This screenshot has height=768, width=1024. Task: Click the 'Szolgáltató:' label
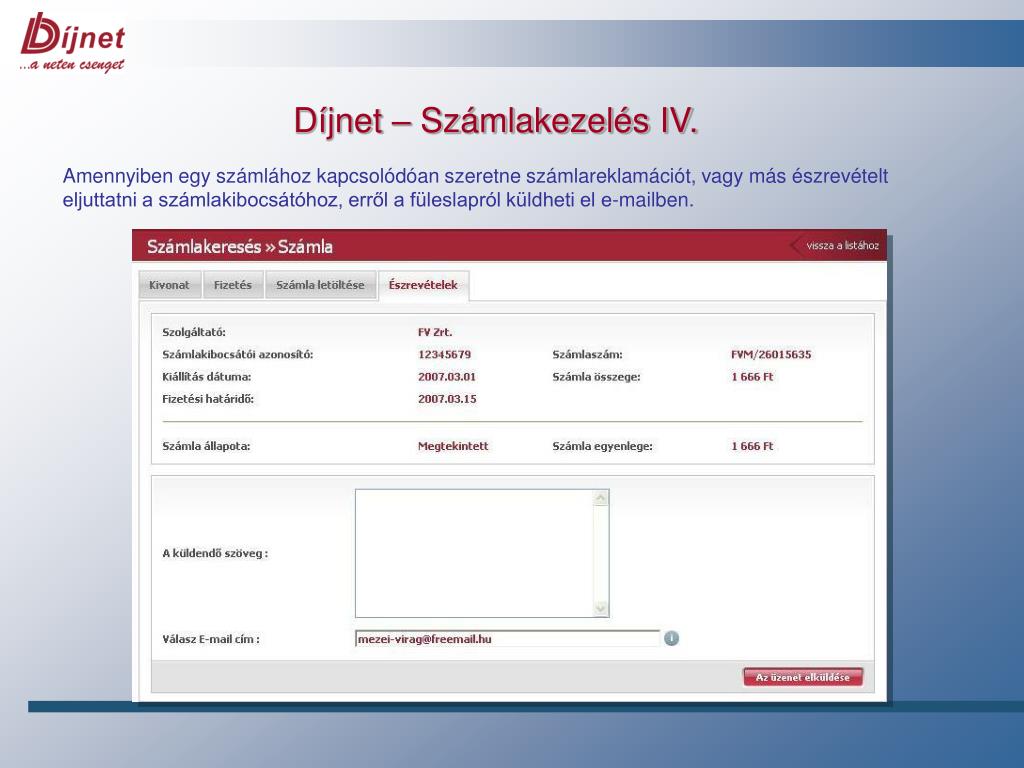pyautogui.click(x=194, y=332)
